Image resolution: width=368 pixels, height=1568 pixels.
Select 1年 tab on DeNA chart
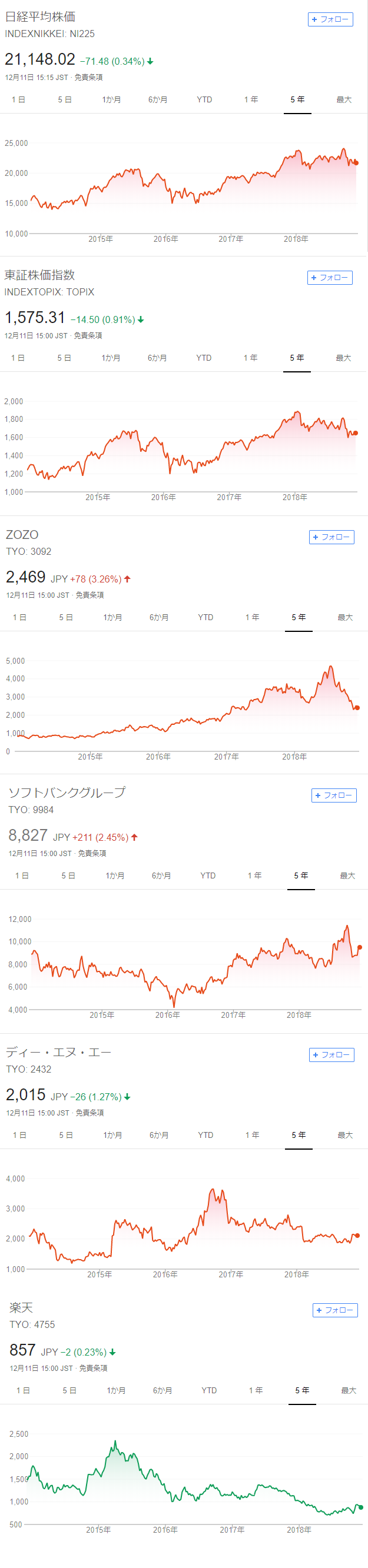coord(252,1135)
